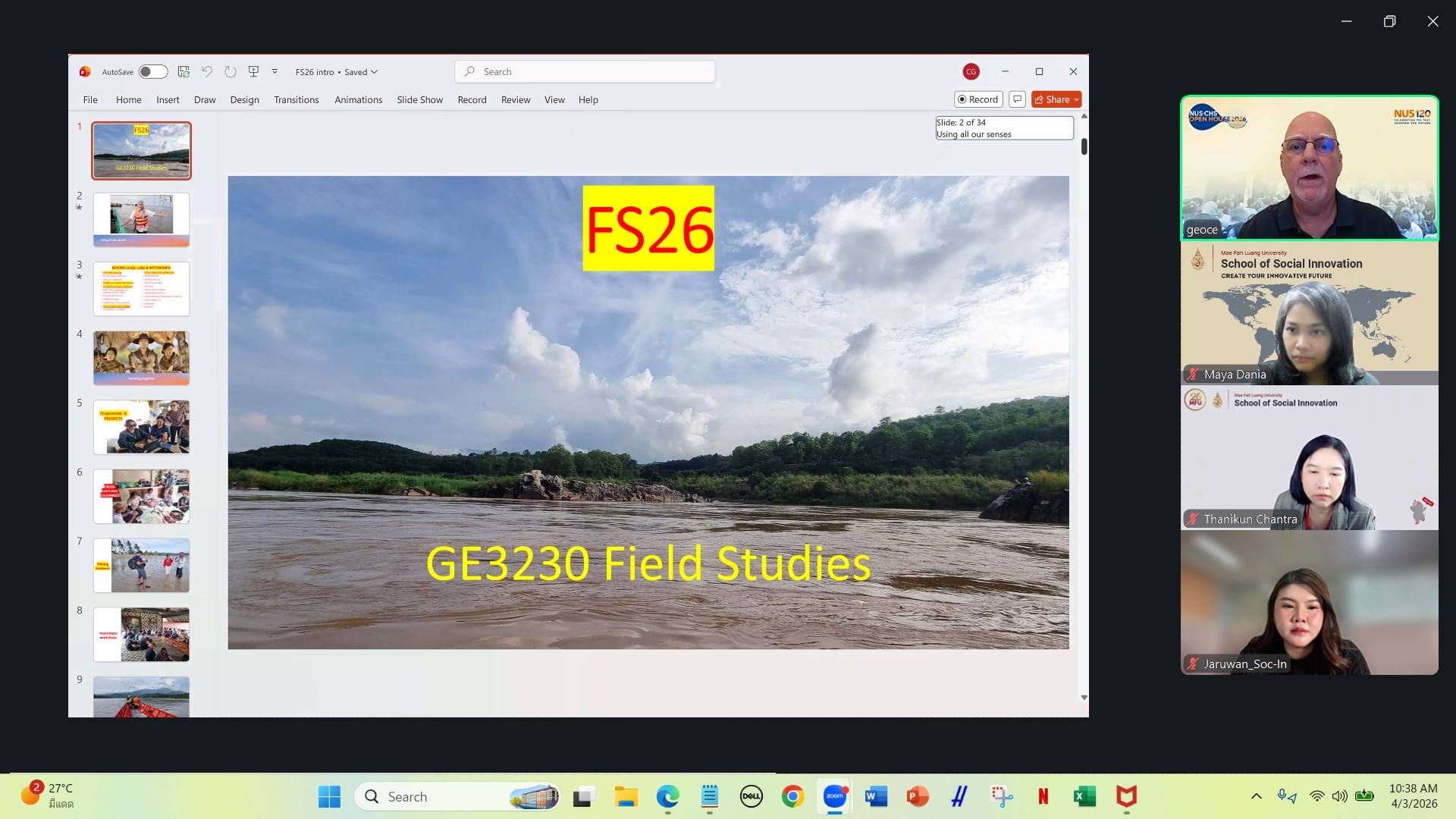Click the PowerPoint search box
Screen dimensions: 1456x819
click(585, 71)
